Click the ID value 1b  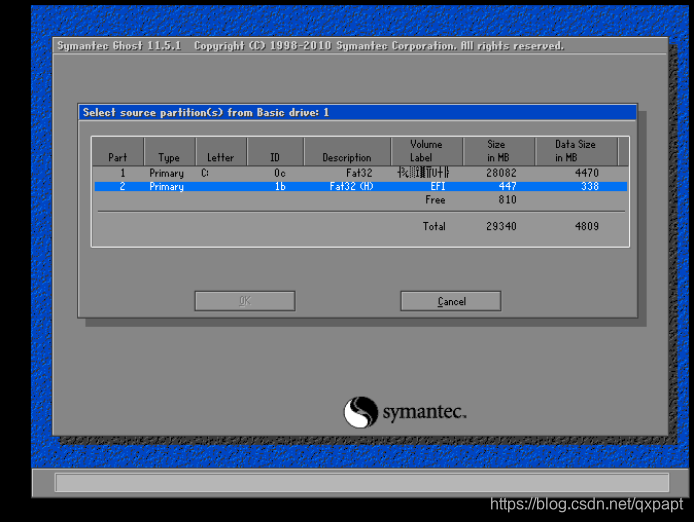(x=280, y=187)
